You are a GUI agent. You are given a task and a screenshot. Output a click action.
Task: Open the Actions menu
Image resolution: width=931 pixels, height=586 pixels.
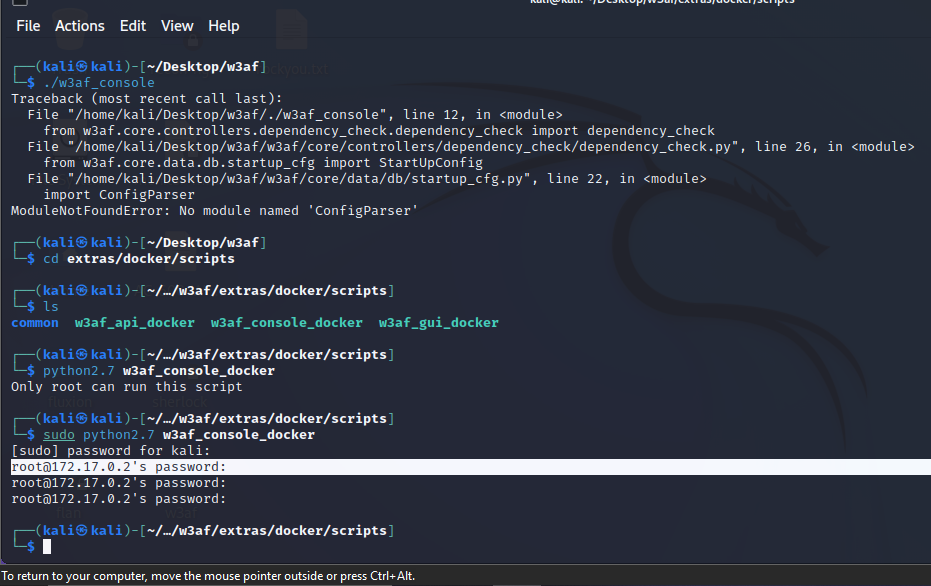80,26
